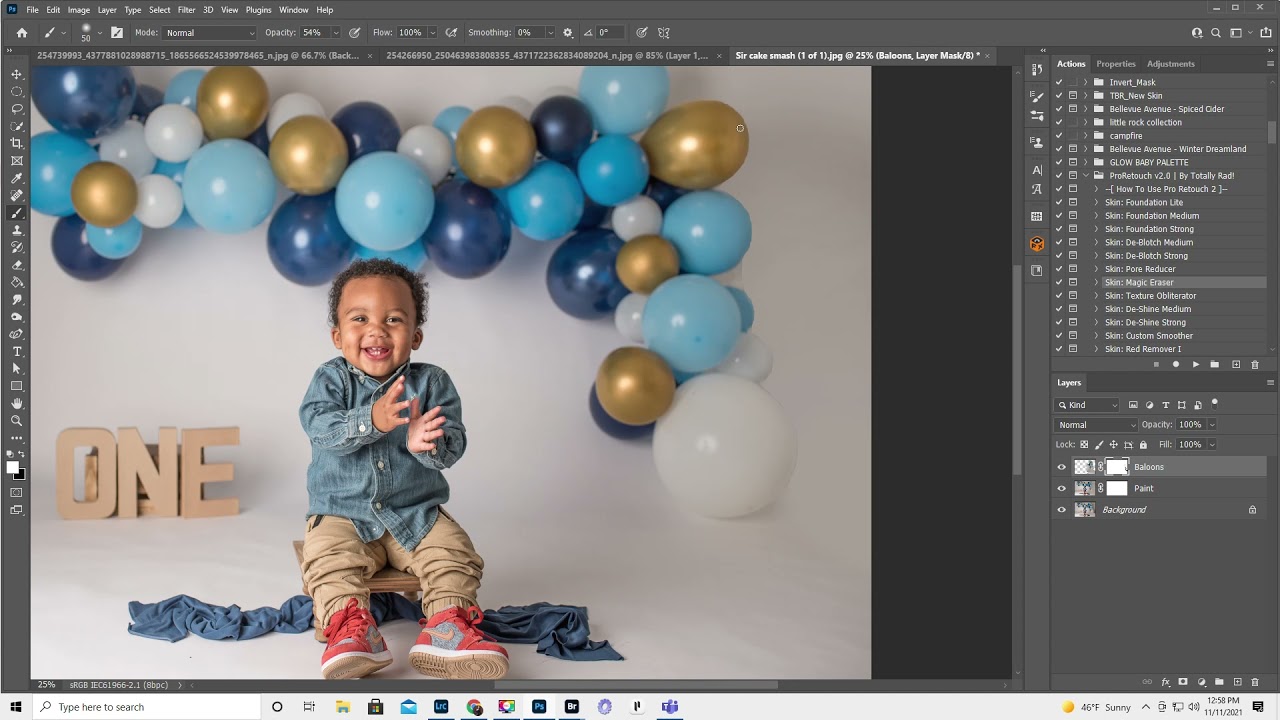Switch to the Adjustments tab
Viewport: 1280px width, 720px height.
[x=1171, y=64]
